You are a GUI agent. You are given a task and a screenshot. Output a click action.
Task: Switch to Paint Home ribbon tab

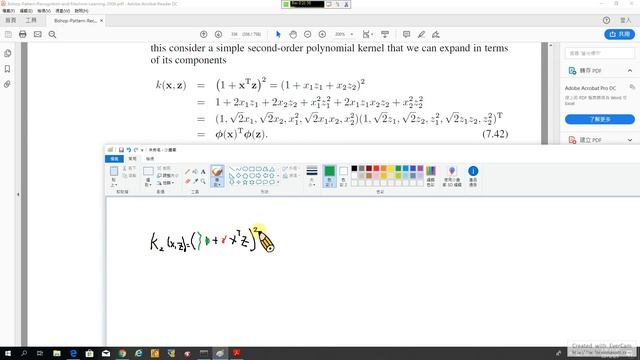pos(132,159)
